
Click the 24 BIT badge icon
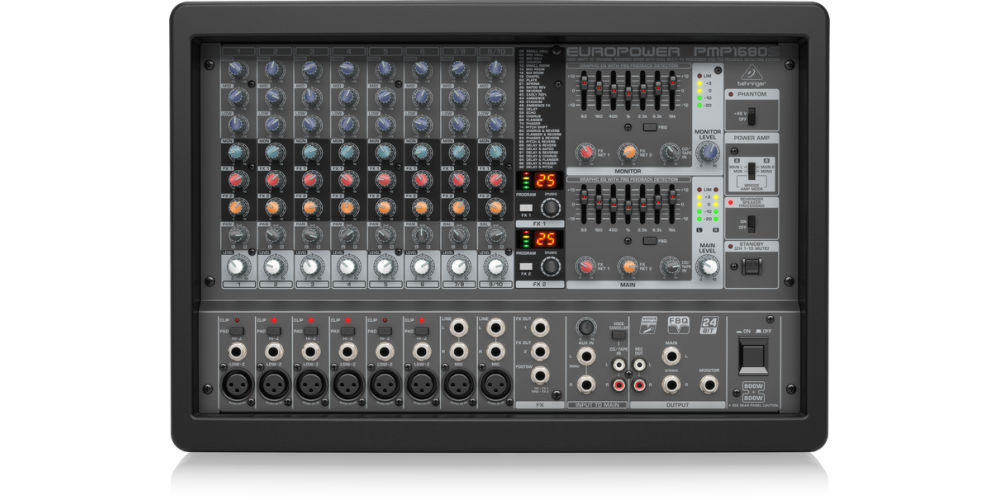pyautogui.click(x=709, y=325)
